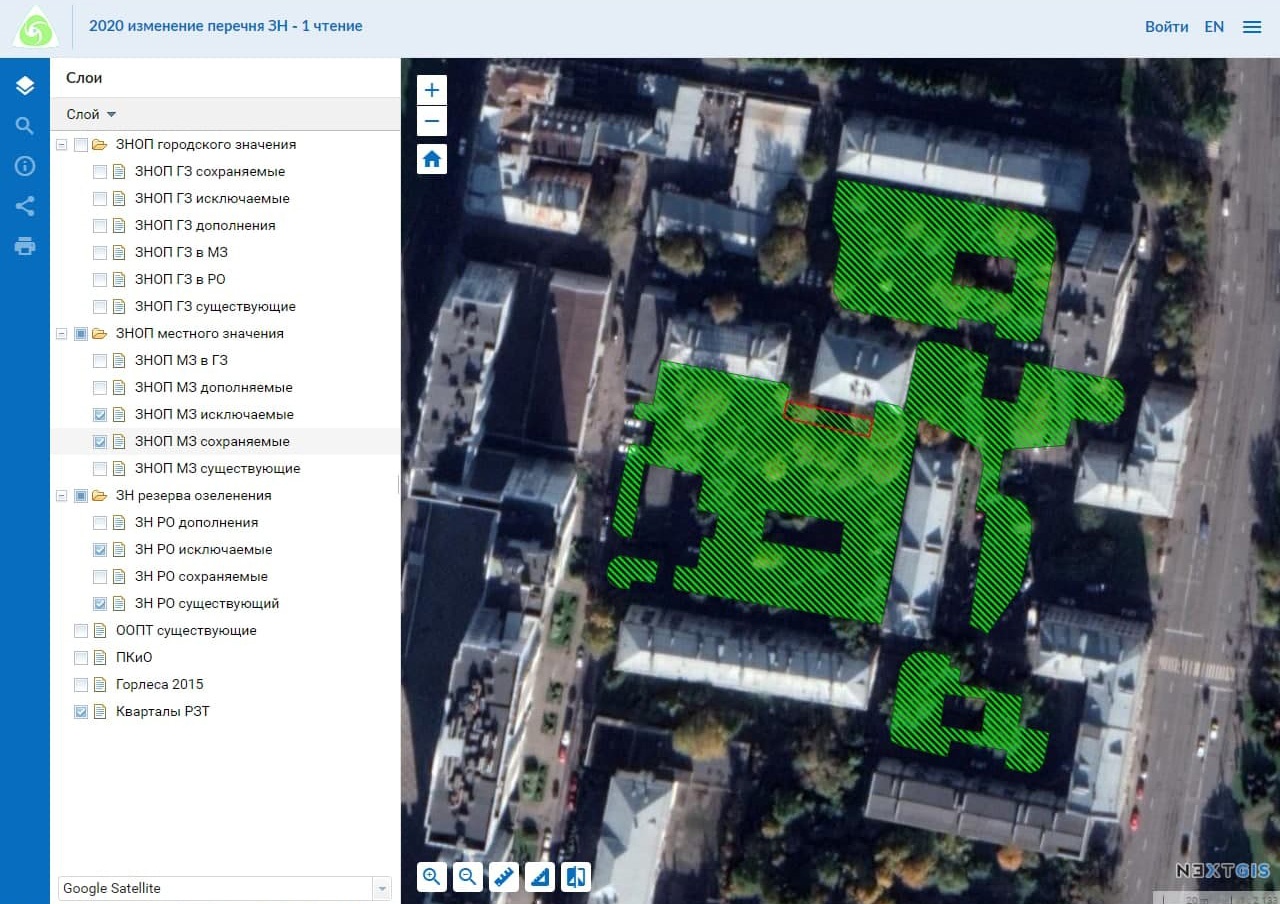Select the ЗНОП ГЗ в РО row
Viewport: 1280px width, 904px height.
(225, 280)
